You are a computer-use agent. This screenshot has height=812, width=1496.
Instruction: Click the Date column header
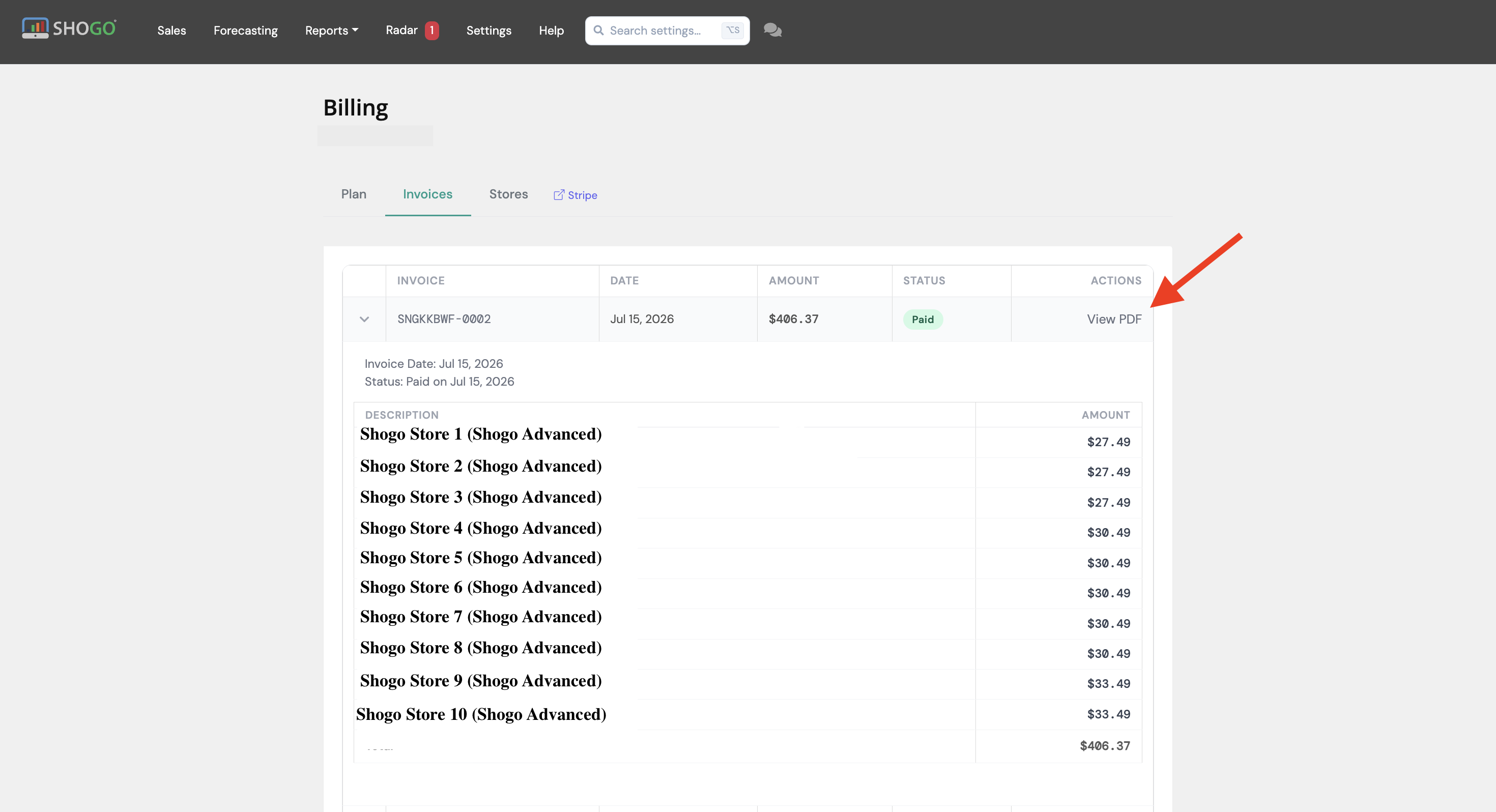click(624, 280)
